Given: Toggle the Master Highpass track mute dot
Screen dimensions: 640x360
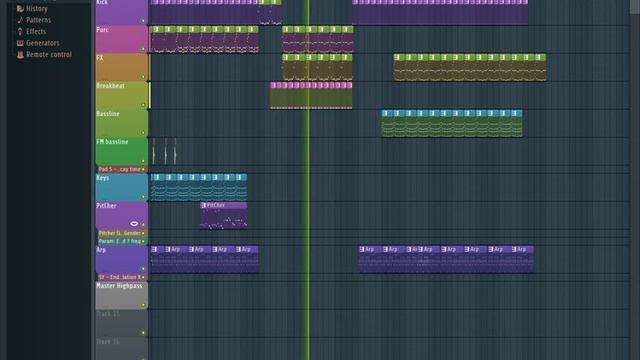Looking at the screenshot, I should (x=143, y=305).
